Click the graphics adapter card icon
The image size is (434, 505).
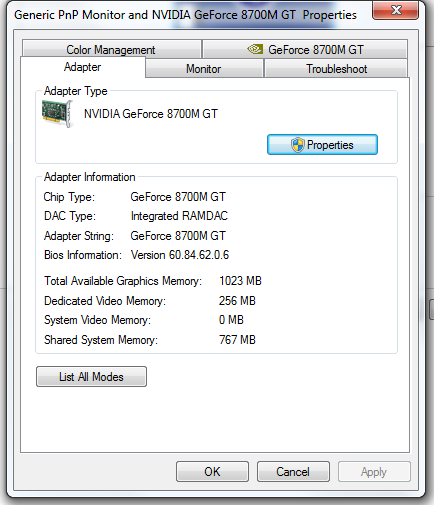tap(57, 114)
